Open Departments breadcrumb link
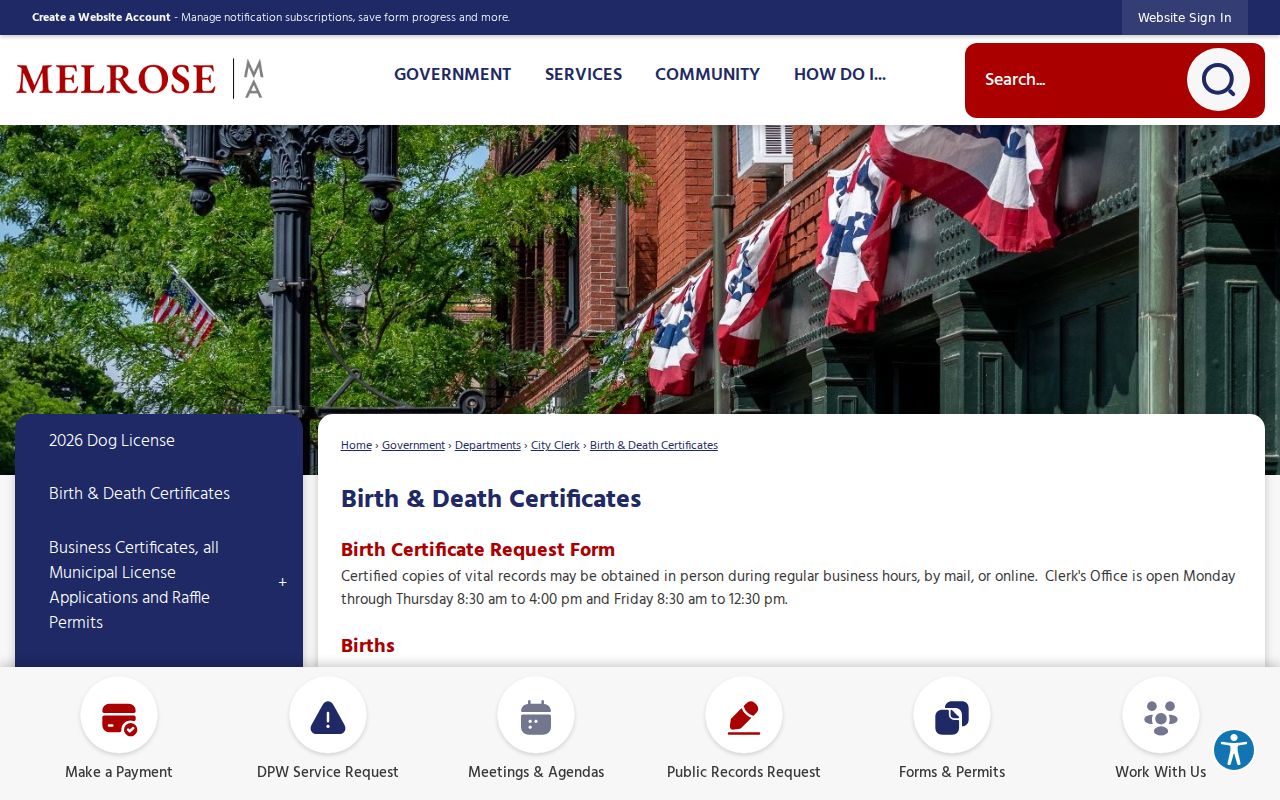This screenshot has height=800, width=1280. (x=488, y=445)
